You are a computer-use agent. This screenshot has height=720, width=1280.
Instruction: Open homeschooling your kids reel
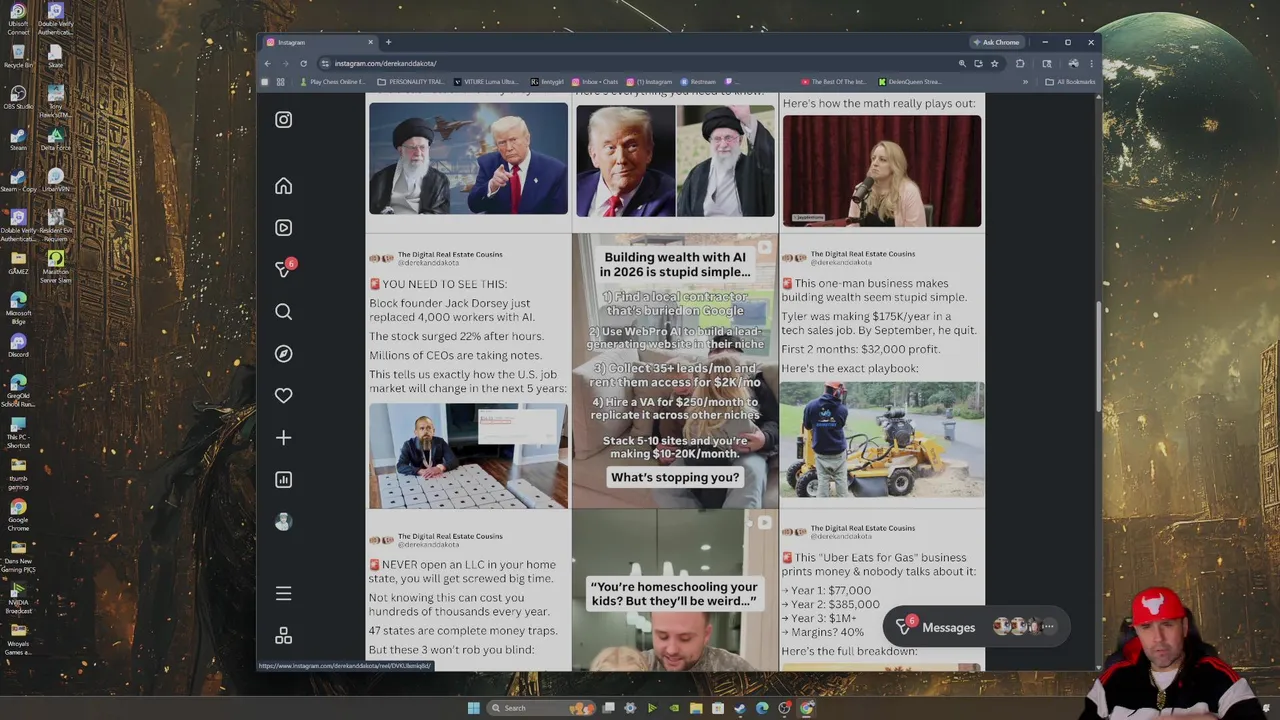(x=675, y=591)
